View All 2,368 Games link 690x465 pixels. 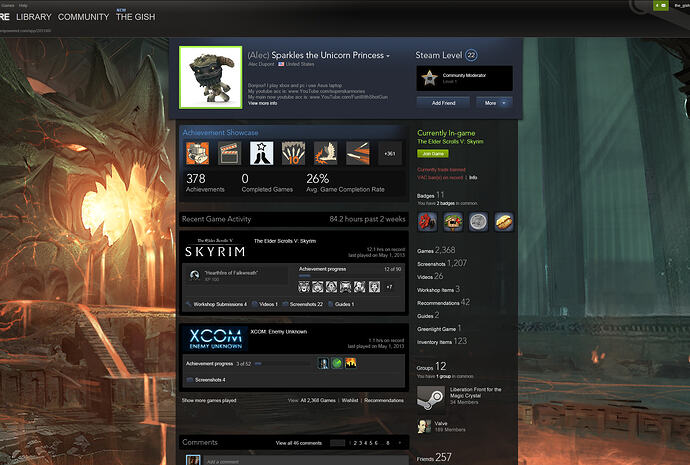pyautogui.click(x=318, y=400)
